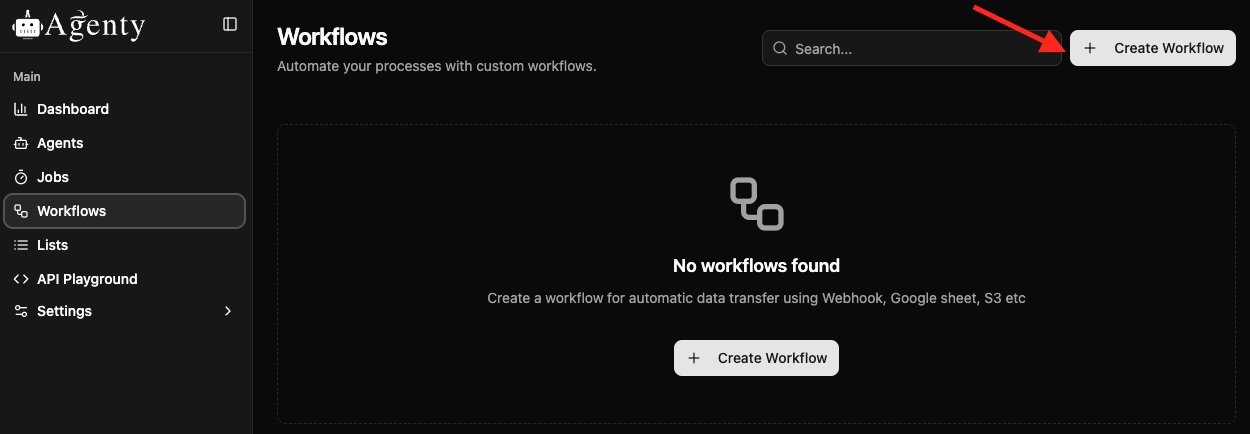Screen dimensions: 1250x434
Task: Focus the Search input field
Action: [920, 48]
